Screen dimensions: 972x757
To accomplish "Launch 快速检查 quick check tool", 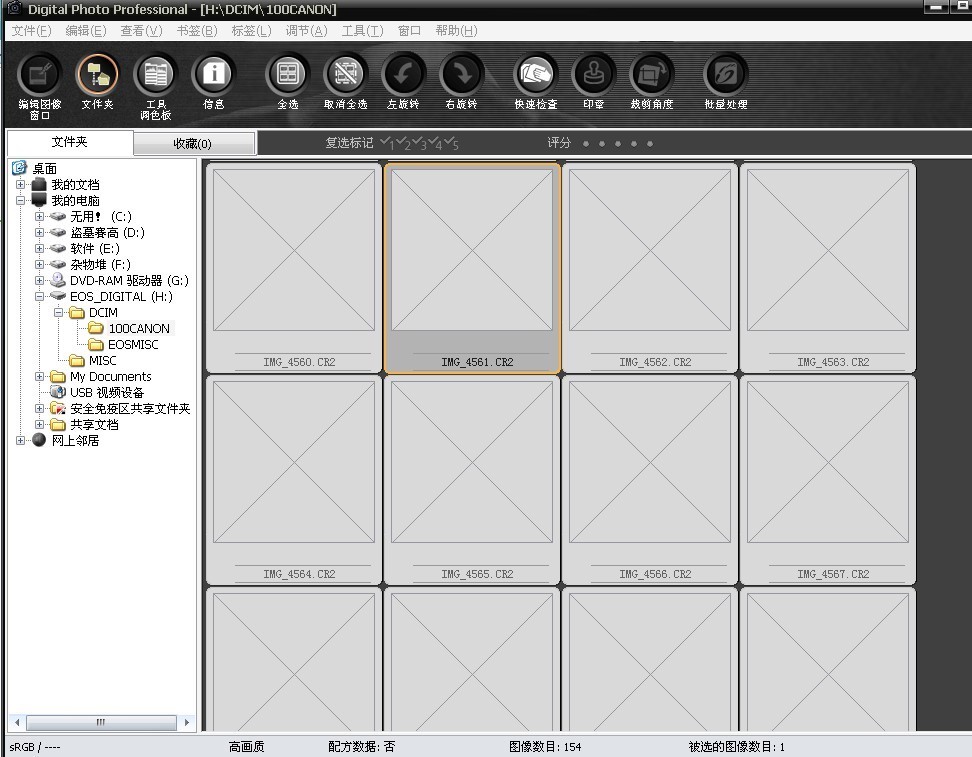I will coord(536,75).
